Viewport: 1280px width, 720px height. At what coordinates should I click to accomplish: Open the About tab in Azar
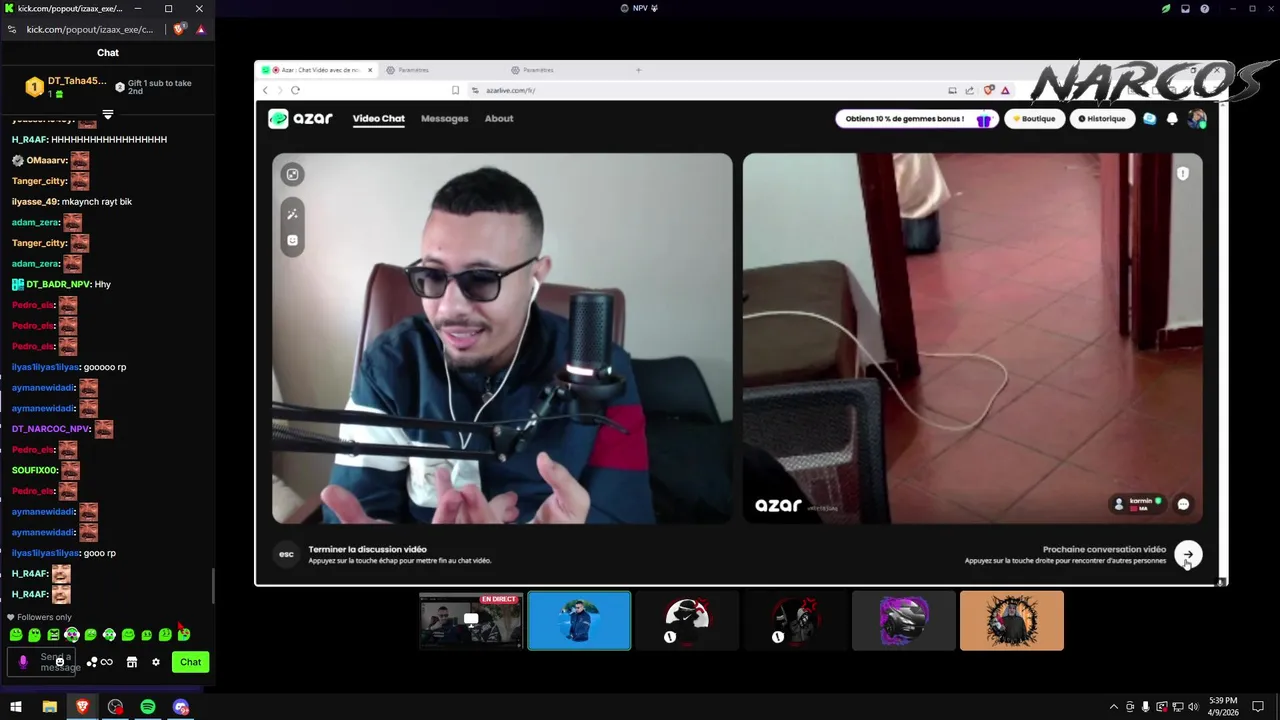[499, 118]
